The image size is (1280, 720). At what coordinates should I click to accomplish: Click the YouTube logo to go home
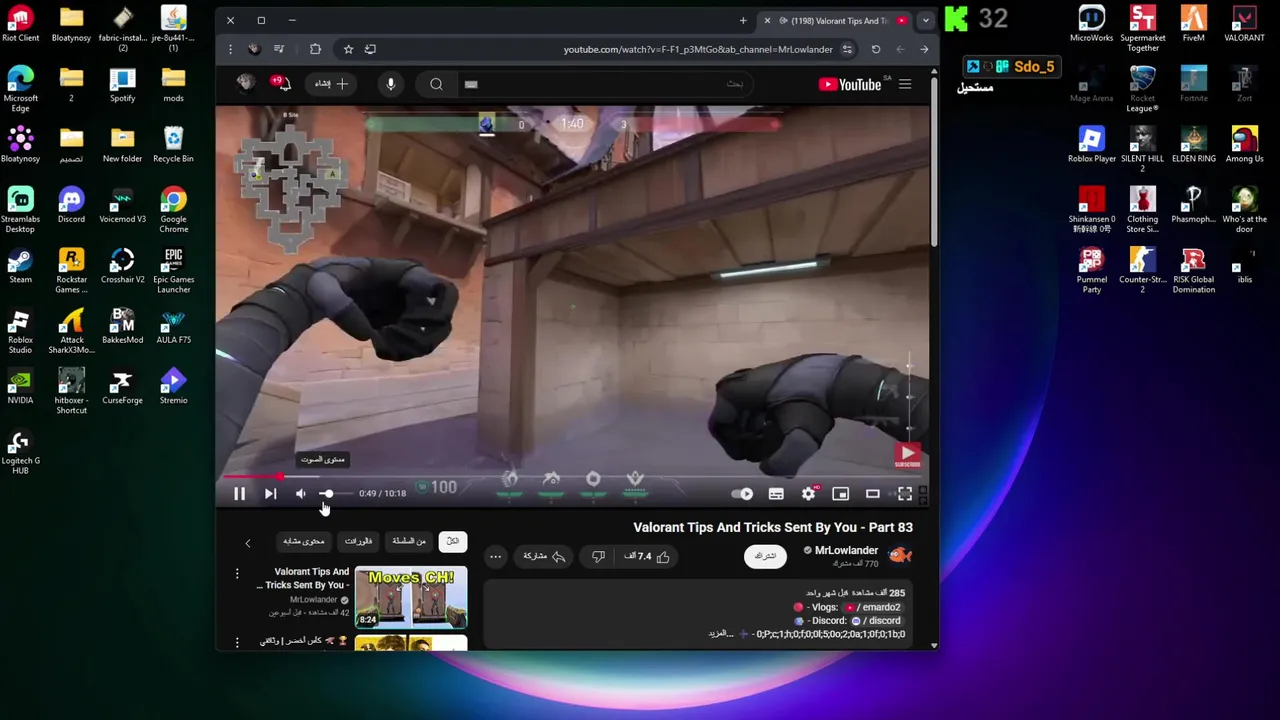pyautogui.click(x=850, y=85)
